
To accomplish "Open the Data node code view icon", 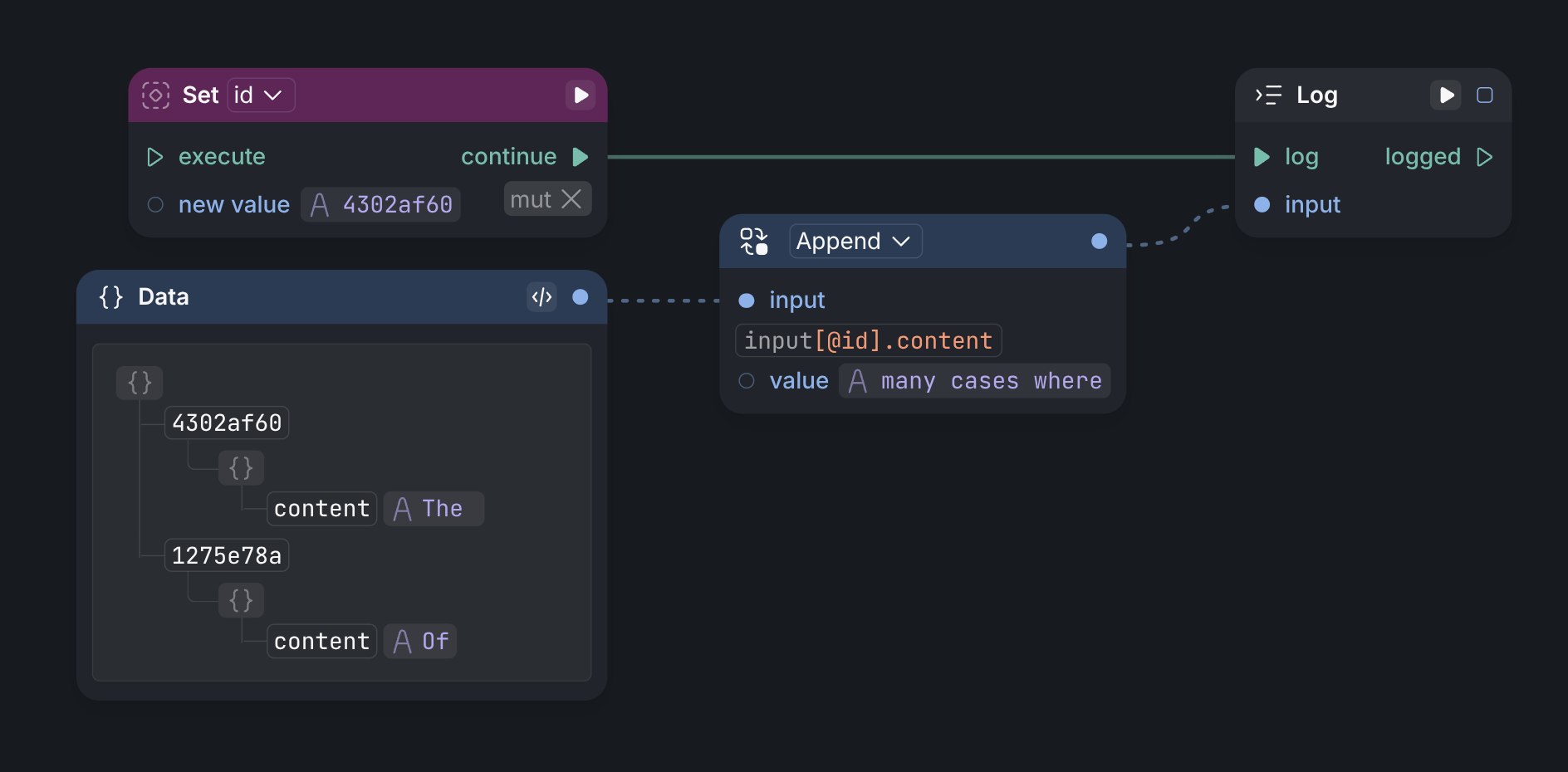I will (x=541, y=297).
